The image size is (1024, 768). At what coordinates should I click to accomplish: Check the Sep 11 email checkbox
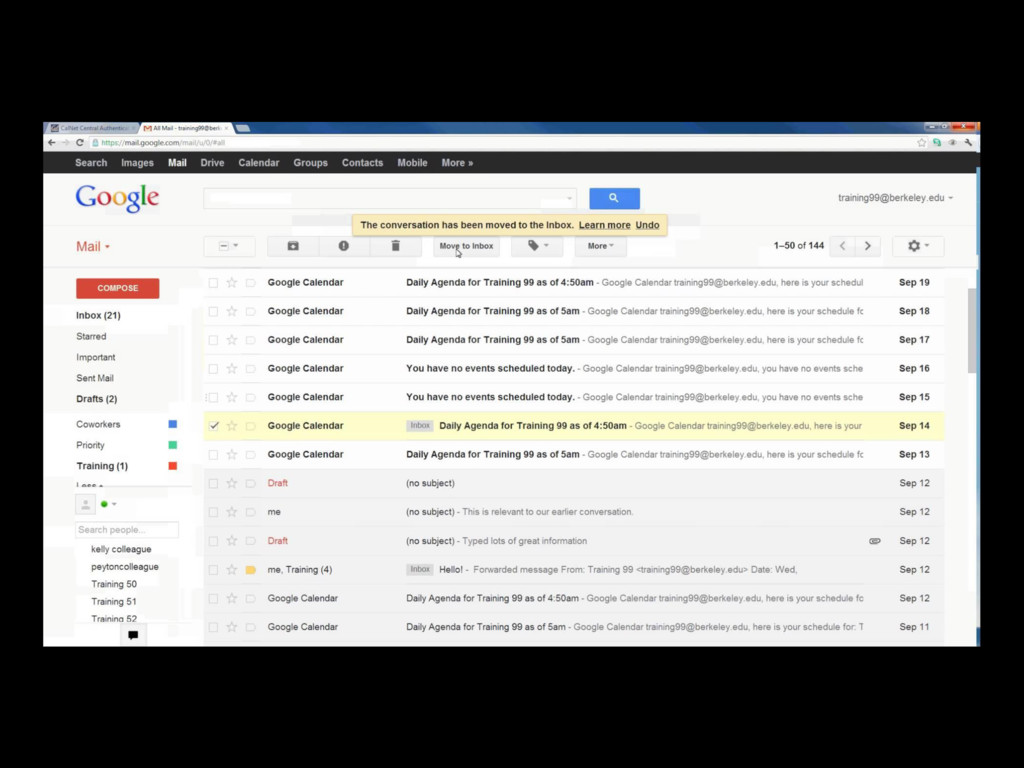click(x=214, y=627)
